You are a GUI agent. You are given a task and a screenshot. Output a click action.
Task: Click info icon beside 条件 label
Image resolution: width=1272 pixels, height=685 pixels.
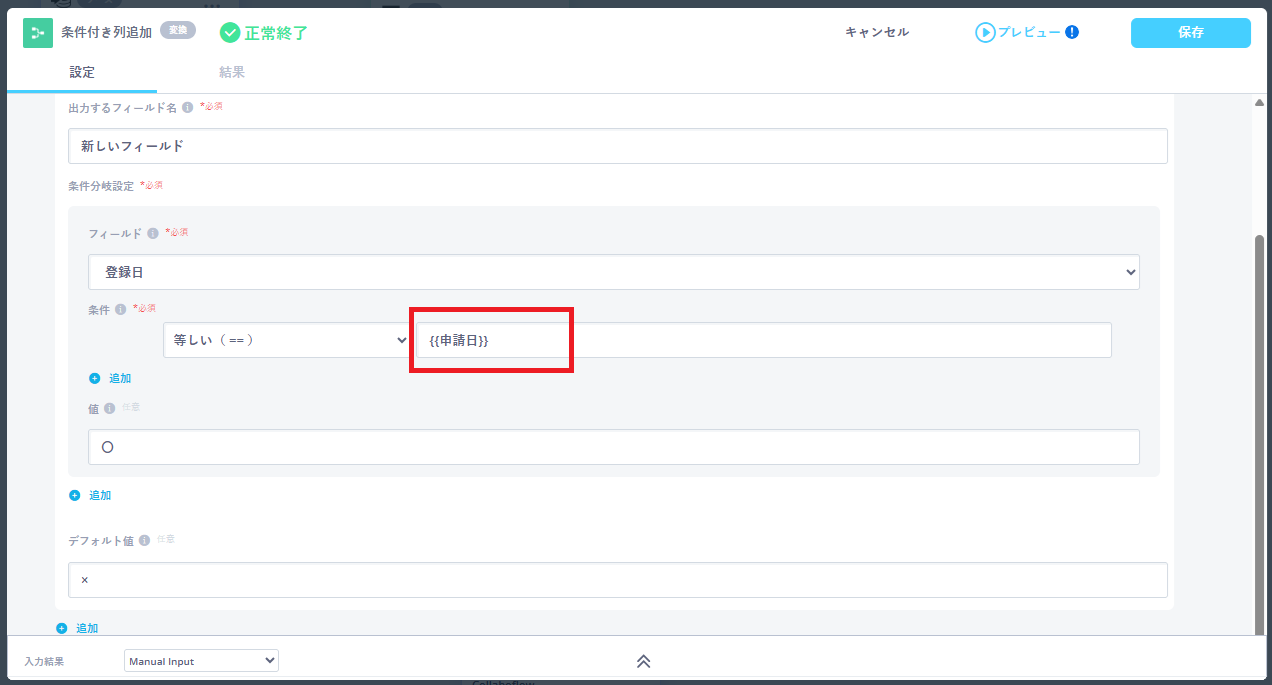120,309
